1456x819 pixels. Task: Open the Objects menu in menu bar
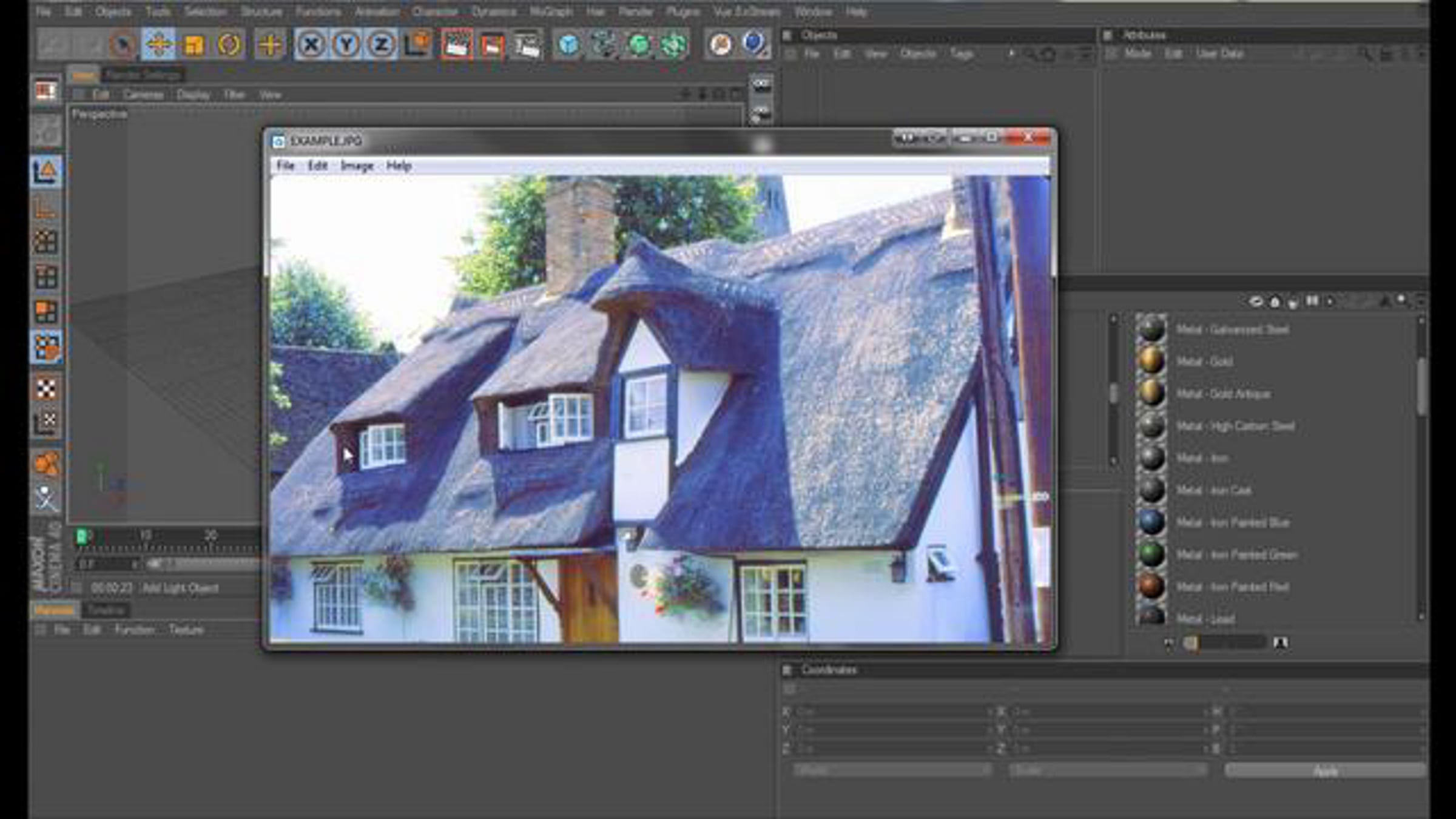point(113,12)
